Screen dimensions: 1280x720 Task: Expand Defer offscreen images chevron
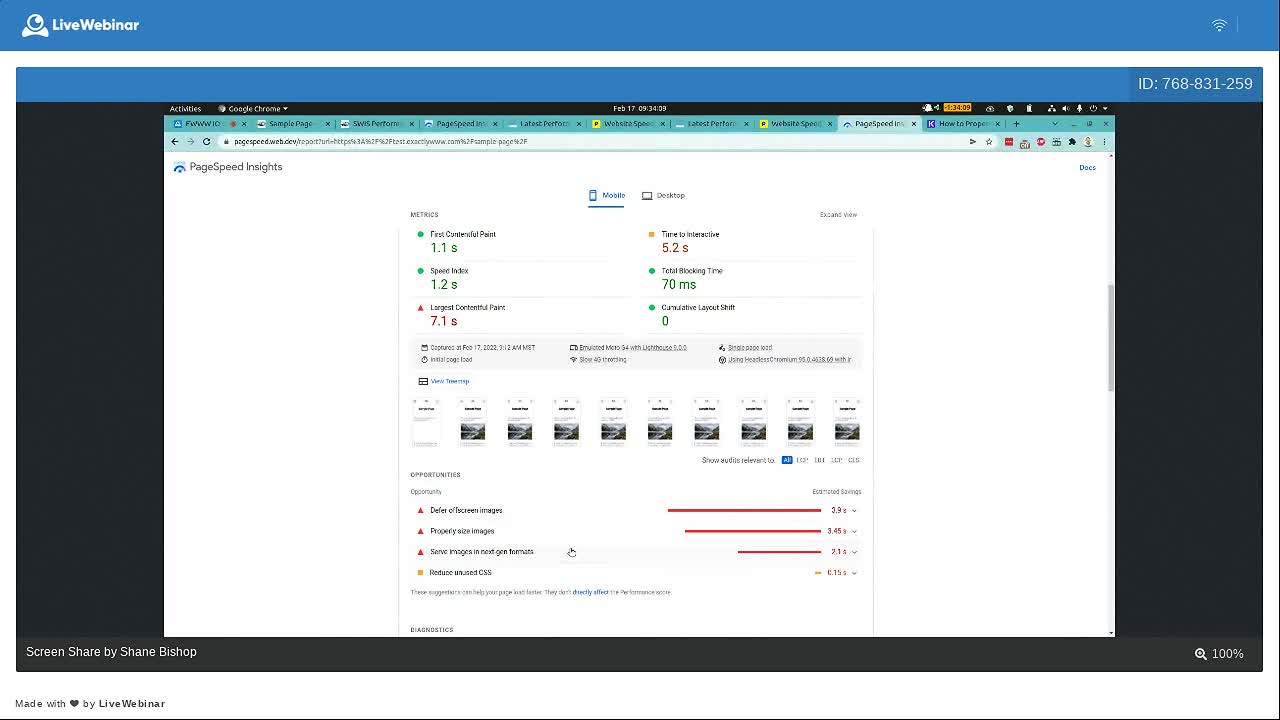(854, 511)
